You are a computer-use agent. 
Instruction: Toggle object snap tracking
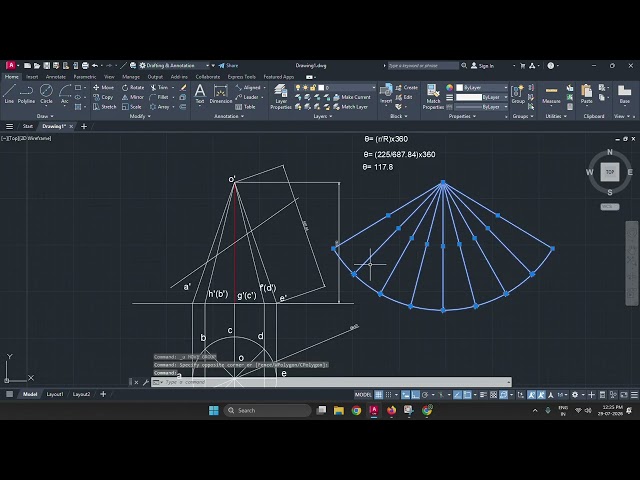[457, 395]
